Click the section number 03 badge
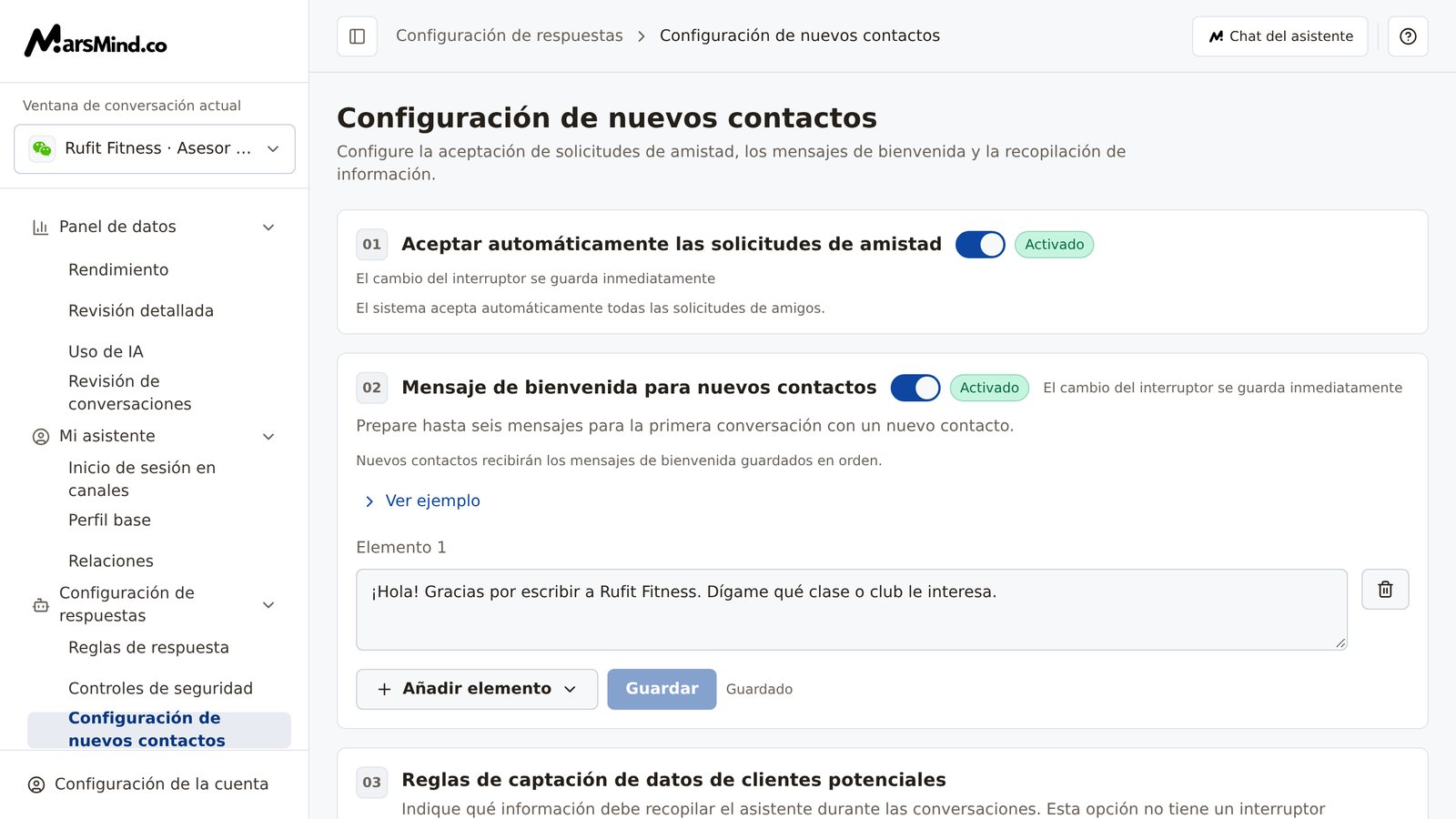 coord(372,782)
